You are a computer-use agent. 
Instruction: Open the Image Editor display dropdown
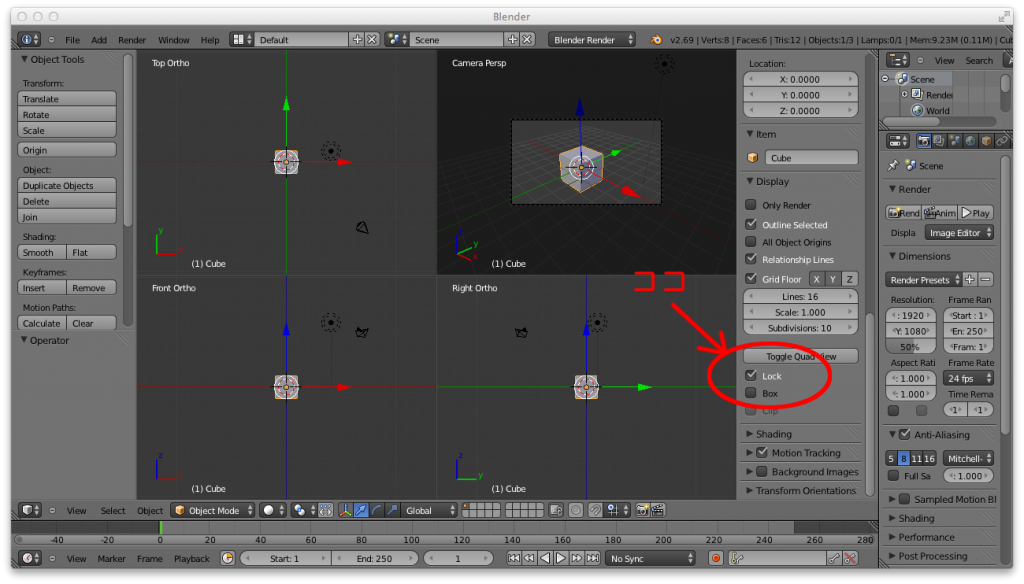point(962,232)
